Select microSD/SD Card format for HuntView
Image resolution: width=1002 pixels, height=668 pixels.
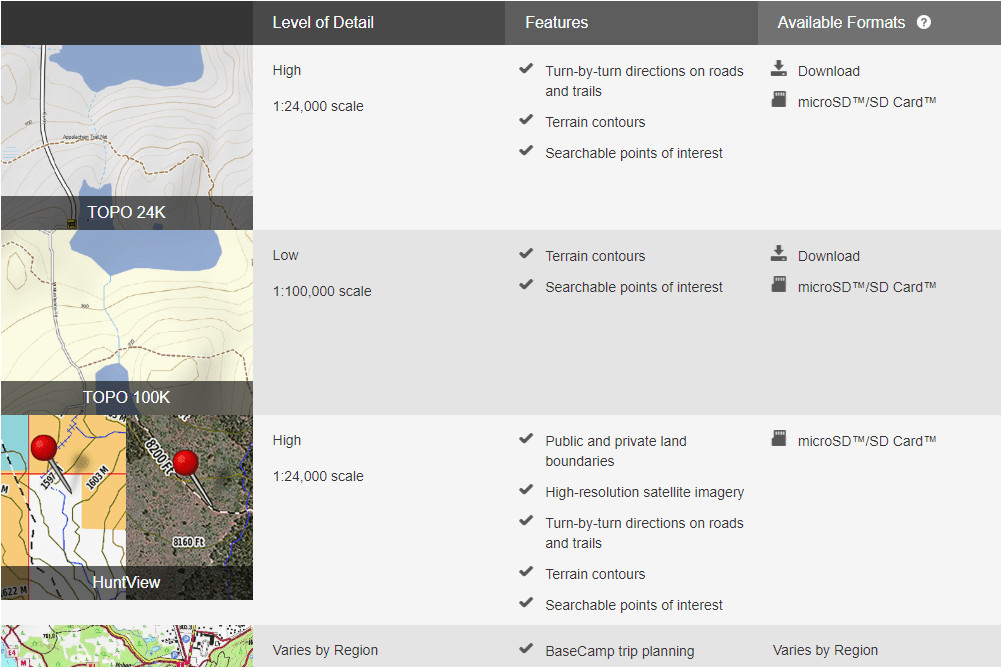[867, 441]
